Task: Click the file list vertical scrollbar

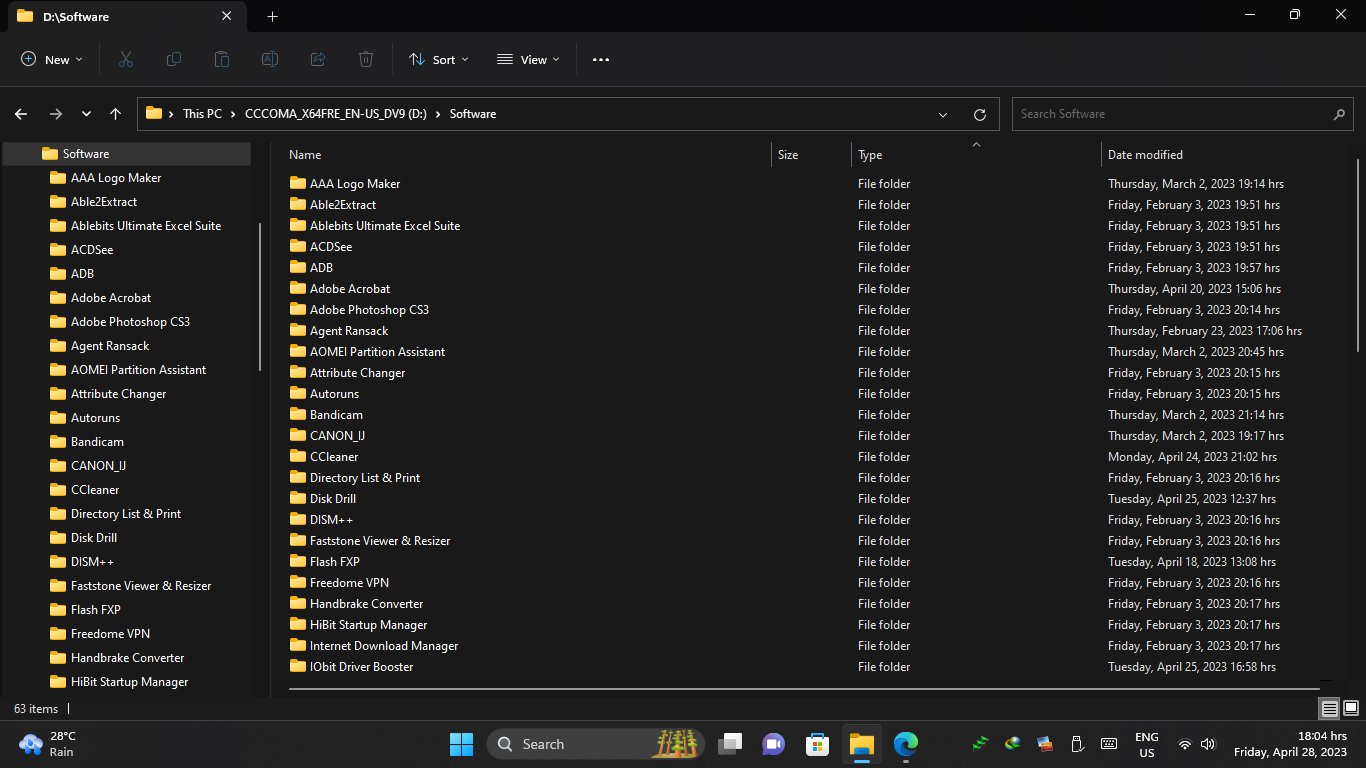Action: [x=1357, y=255]
